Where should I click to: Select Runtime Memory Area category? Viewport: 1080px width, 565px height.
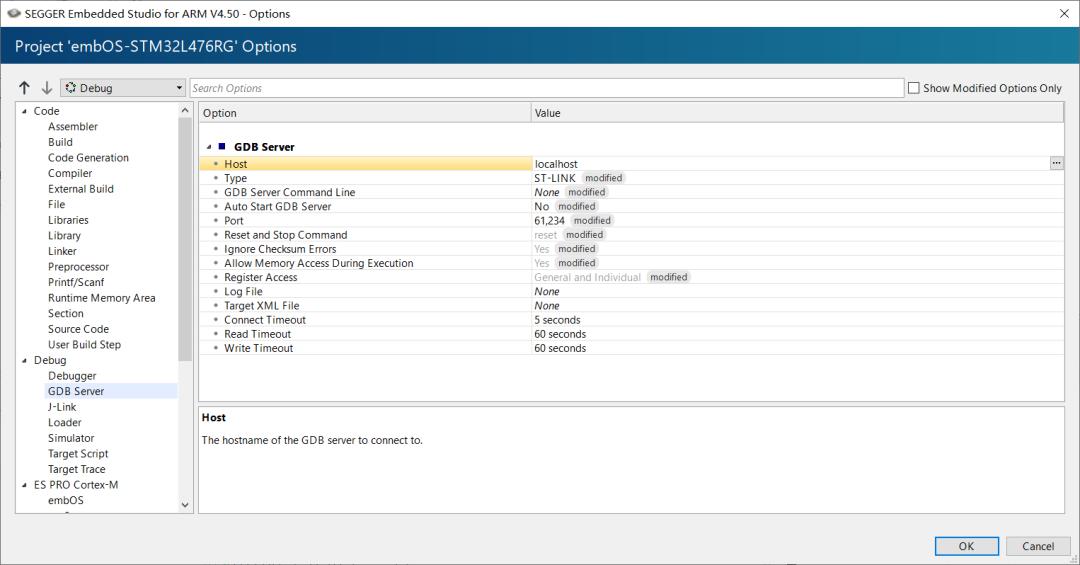(101, 298)
